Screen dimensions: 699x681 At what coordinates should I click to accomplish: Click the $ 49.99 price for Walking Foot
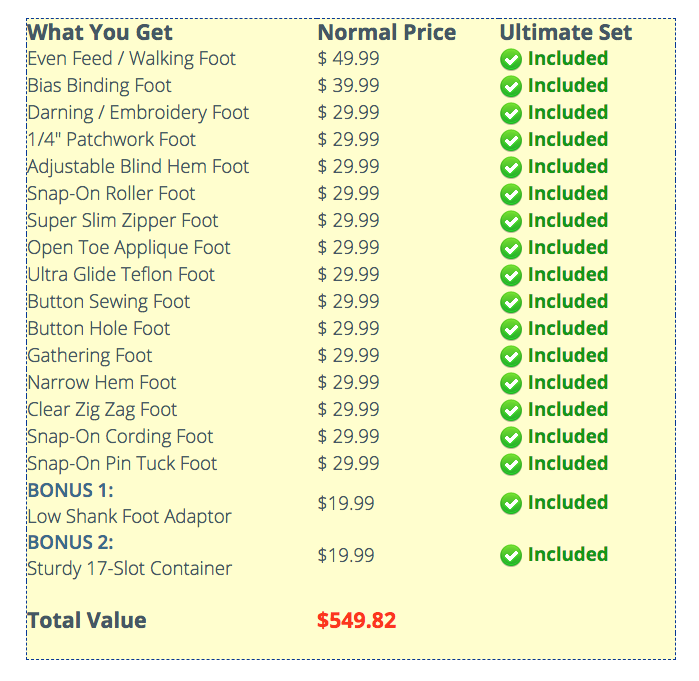[x=348, y=59]
